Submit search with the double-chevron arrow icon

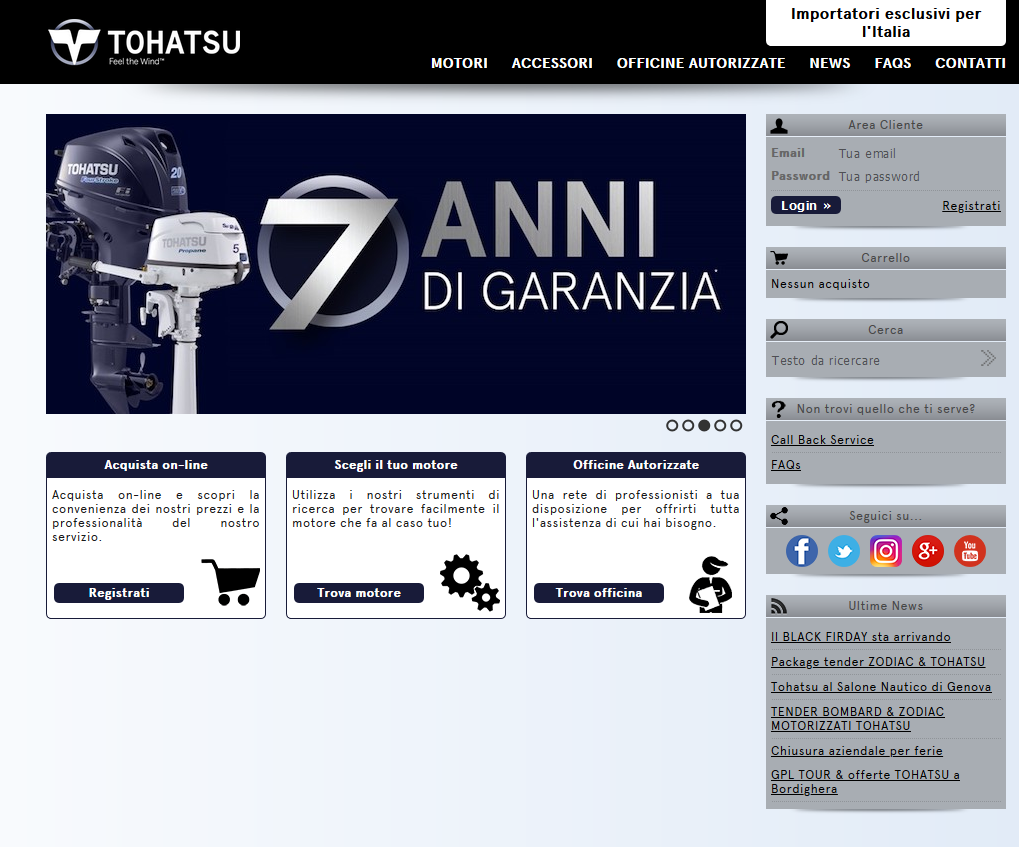pyautogui.click(x=988, y=358)
